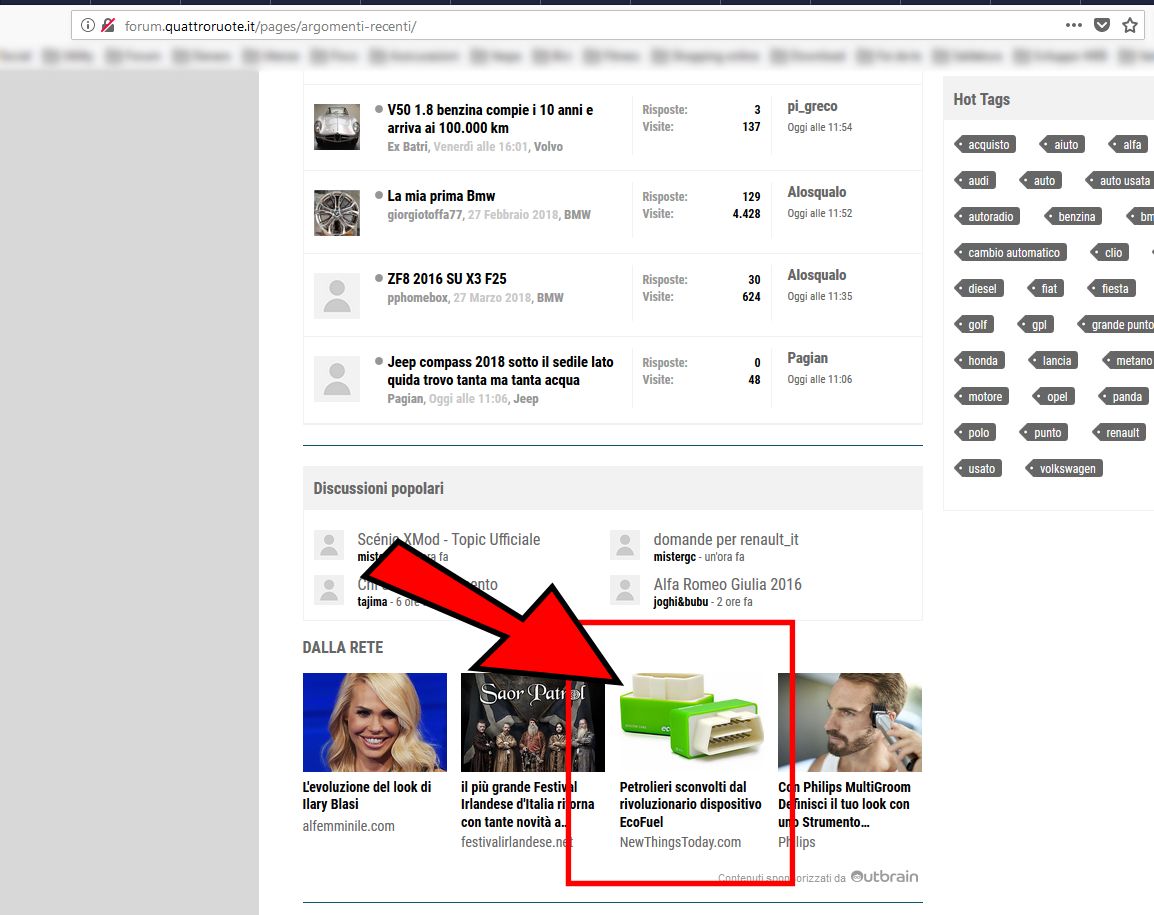The image size is (1154, 915).
Task: Open Volvo forum link in V50 row
Action: (548, 146)
